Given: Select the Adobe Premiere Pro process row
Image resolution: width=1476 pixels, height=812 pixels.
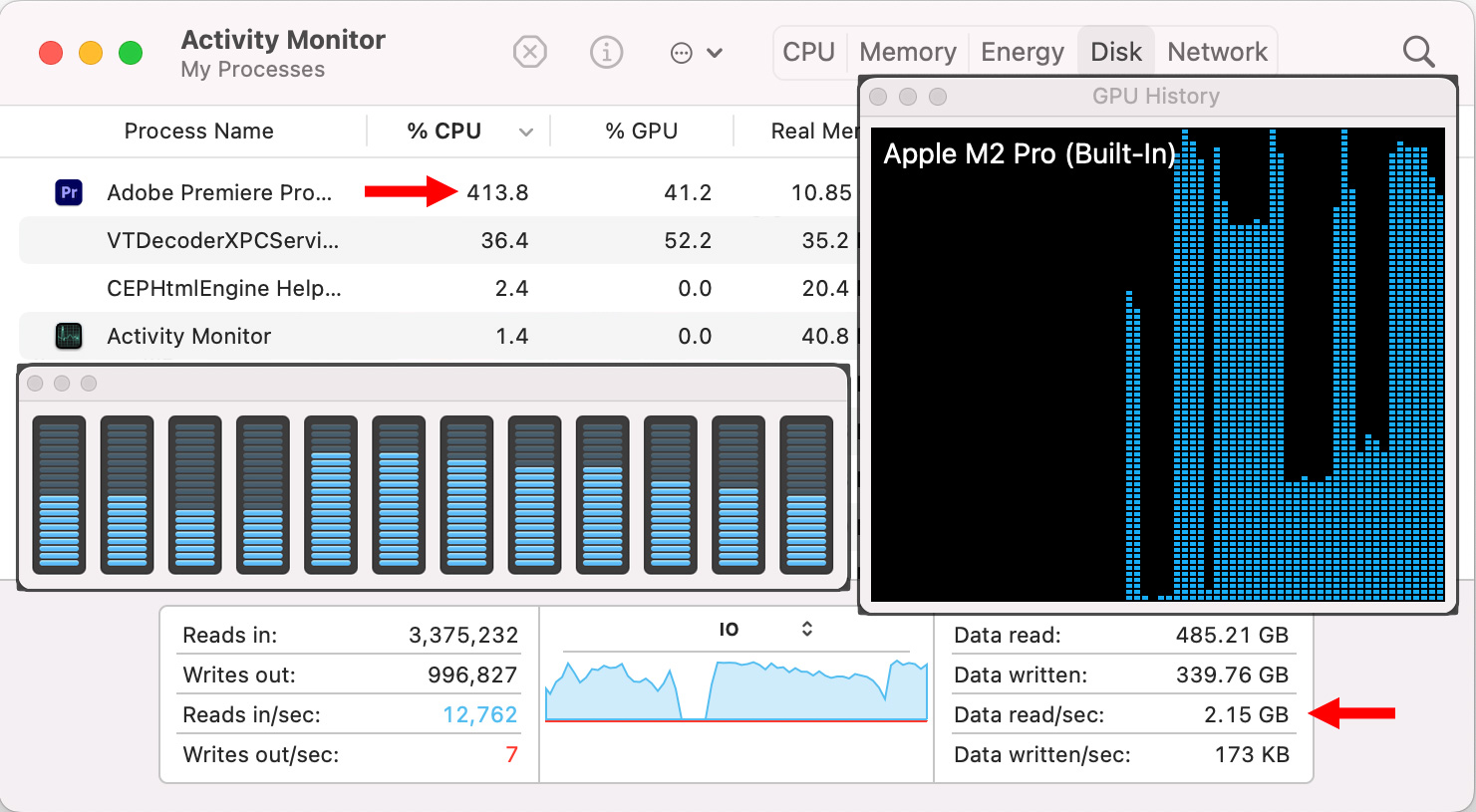Looking at the screenshot, I should pyautogui.click(x=439, y=192).
